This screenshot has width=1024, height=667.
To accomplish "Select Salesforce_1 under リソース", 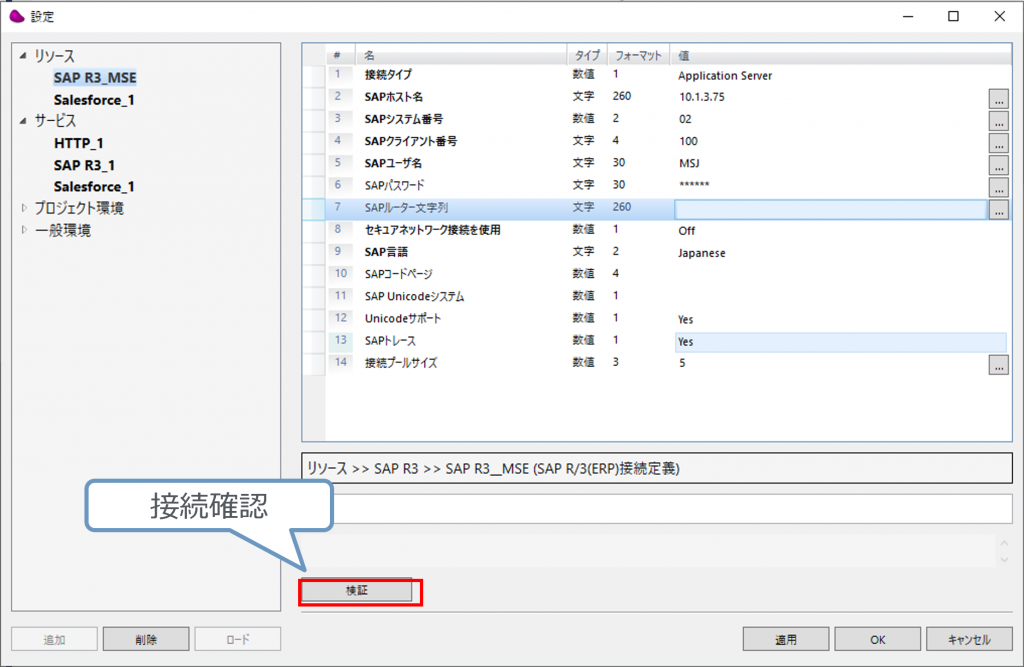I will (x=94, y=100).
